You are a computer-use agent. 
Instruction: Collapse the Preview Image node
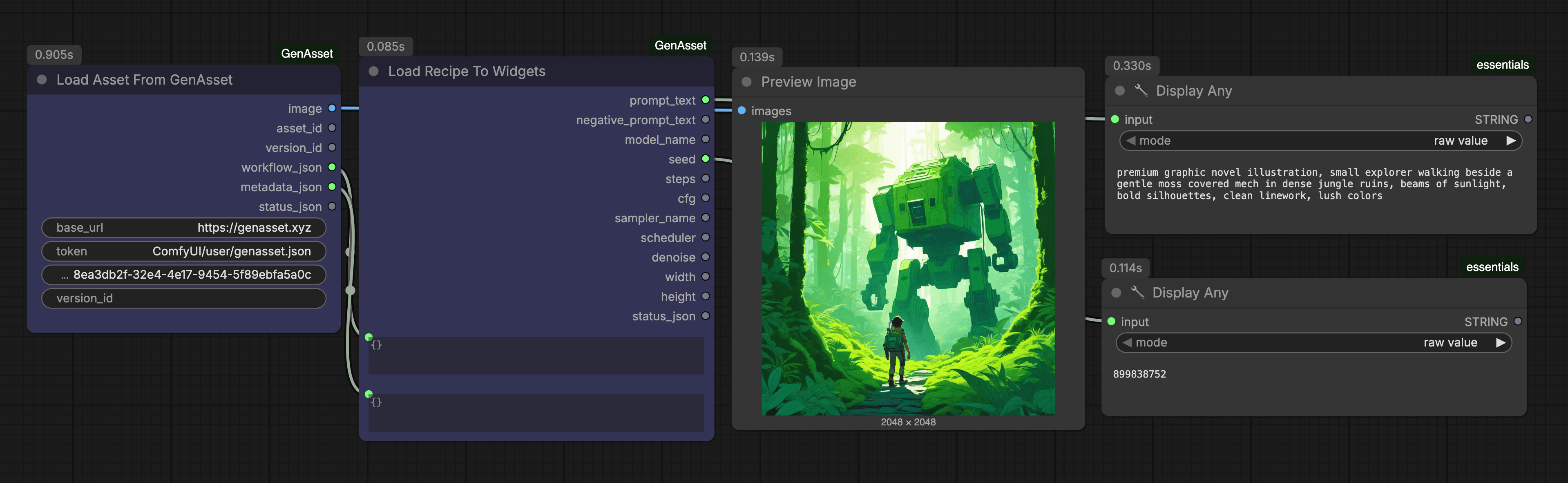746,82
